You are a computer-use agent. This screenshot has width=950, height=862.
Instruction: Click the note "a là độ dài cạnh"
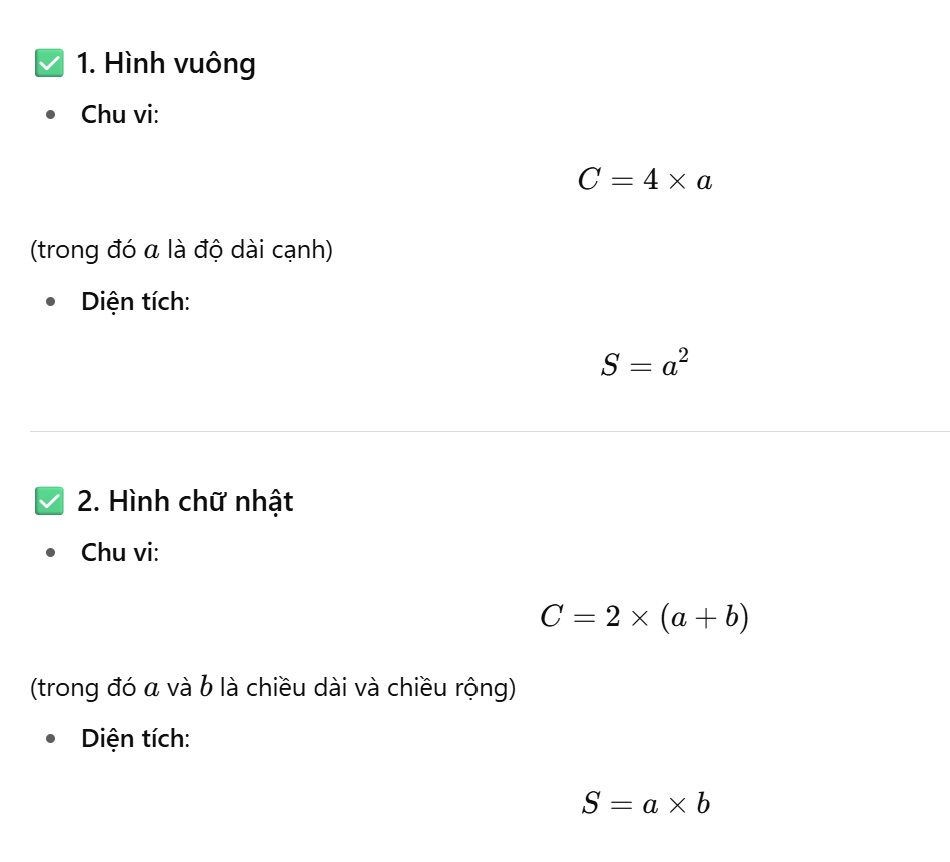(182, 250)
